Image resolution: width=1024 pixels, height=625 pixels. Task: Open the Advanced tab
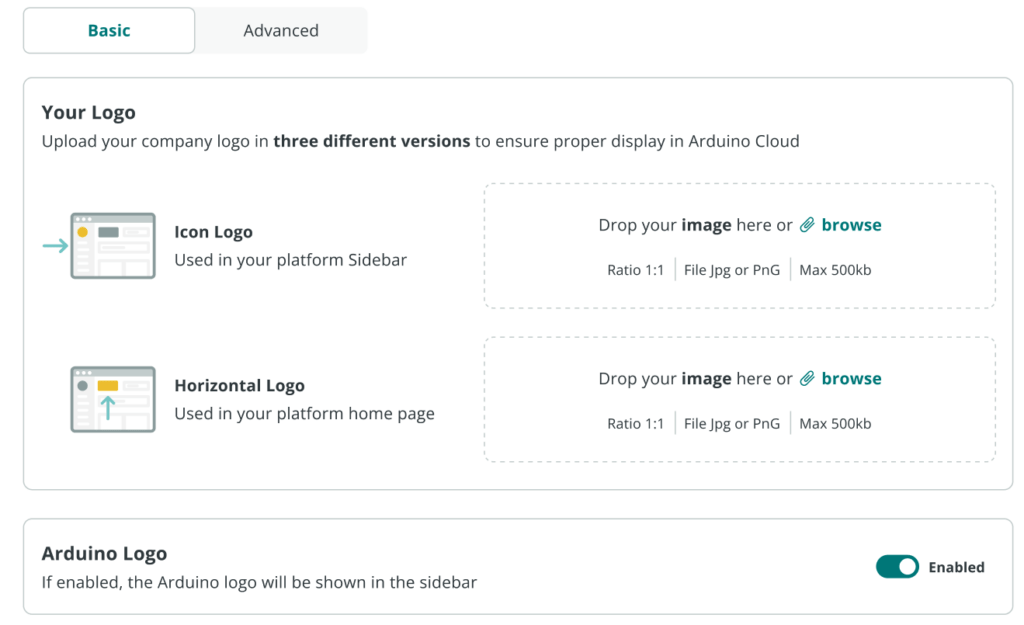tap(281, 31)
